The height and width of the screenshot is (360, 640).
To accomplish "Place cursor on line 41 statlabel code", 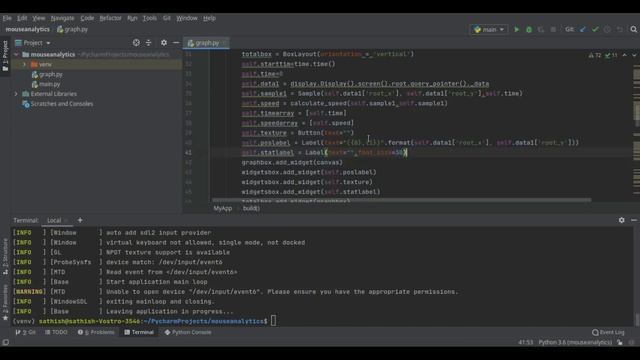I will (324, 153).
